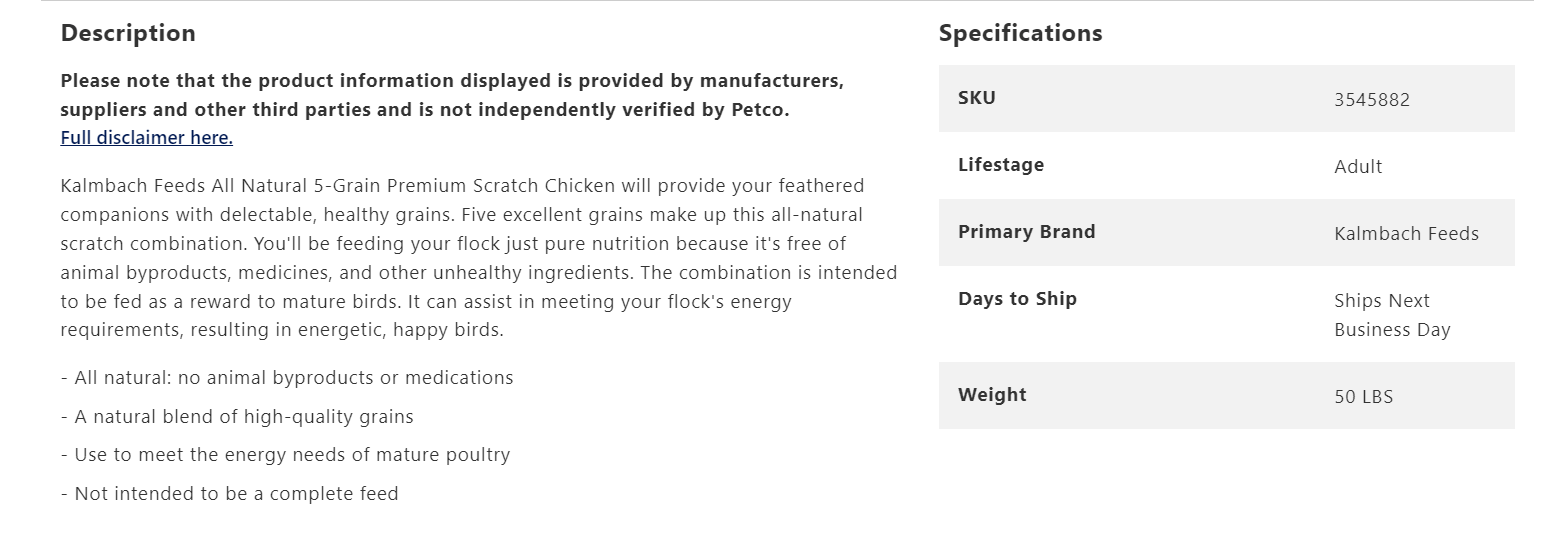The image size is (1543, 549).
Task: Click the Specifications heading
Action: tap(1020, 33)
